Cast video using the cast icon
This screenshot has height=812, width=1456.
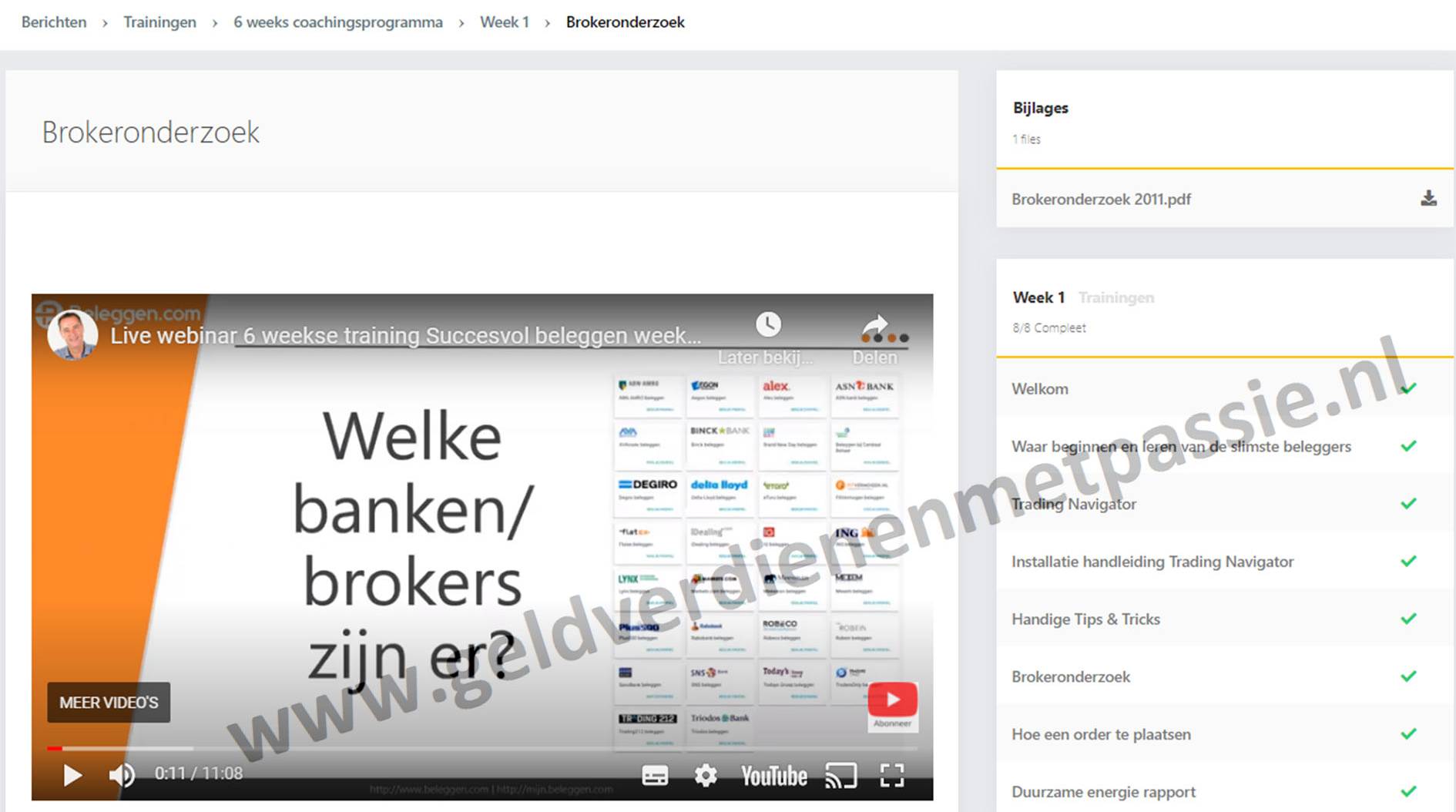840,776
